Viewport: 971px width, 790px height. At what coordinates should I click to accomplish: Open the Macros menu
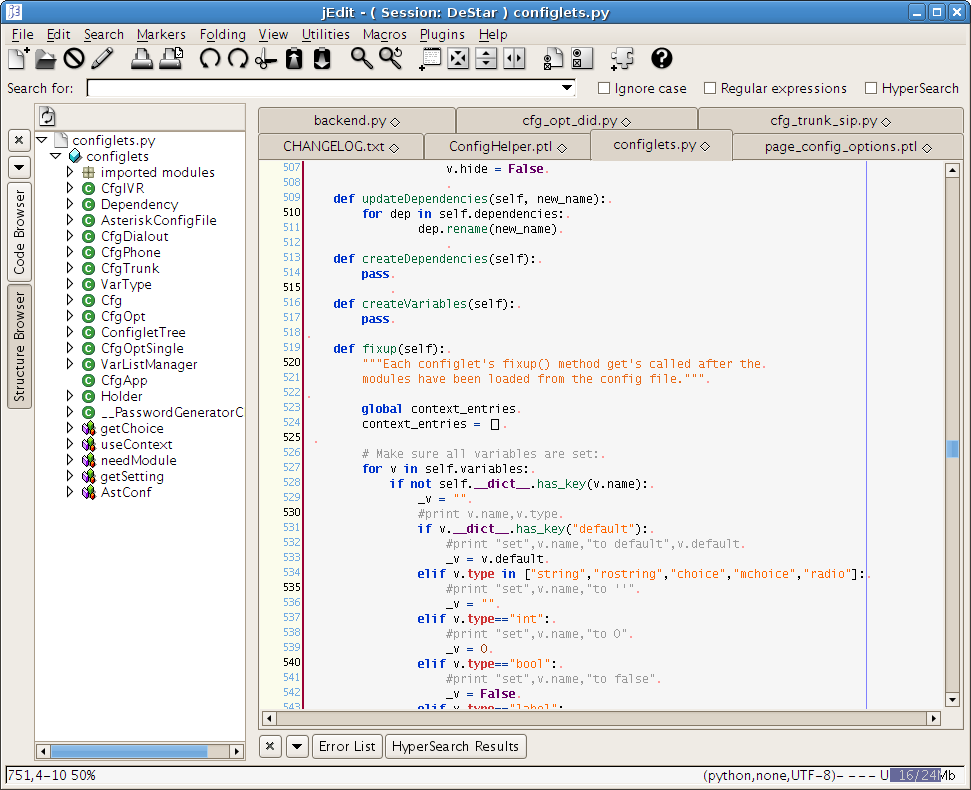pyautogui.click(x=385, y=35)
